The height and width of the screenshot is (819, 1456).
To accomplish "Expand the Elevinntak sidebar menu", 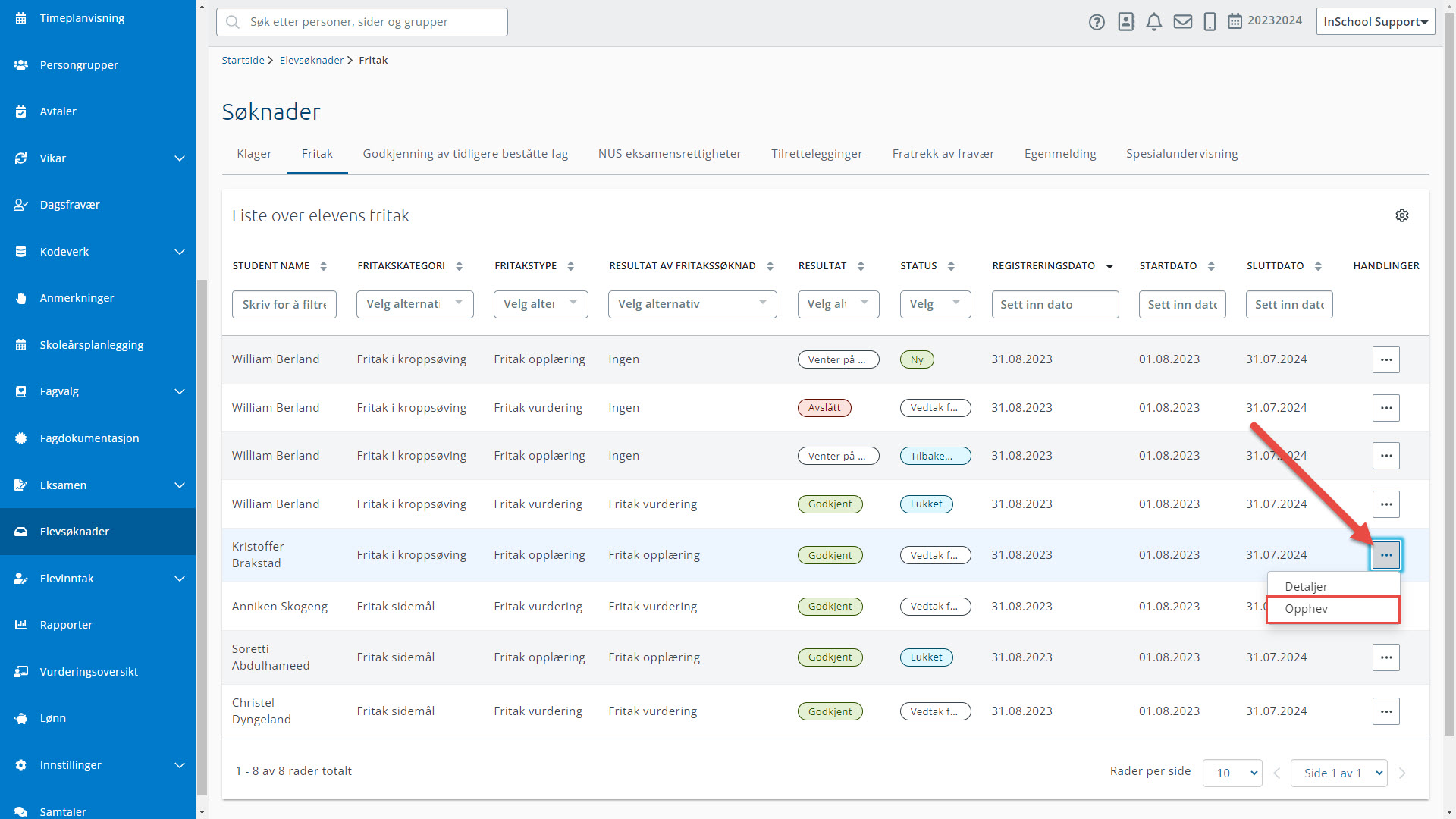I will (x=180, y=579).
